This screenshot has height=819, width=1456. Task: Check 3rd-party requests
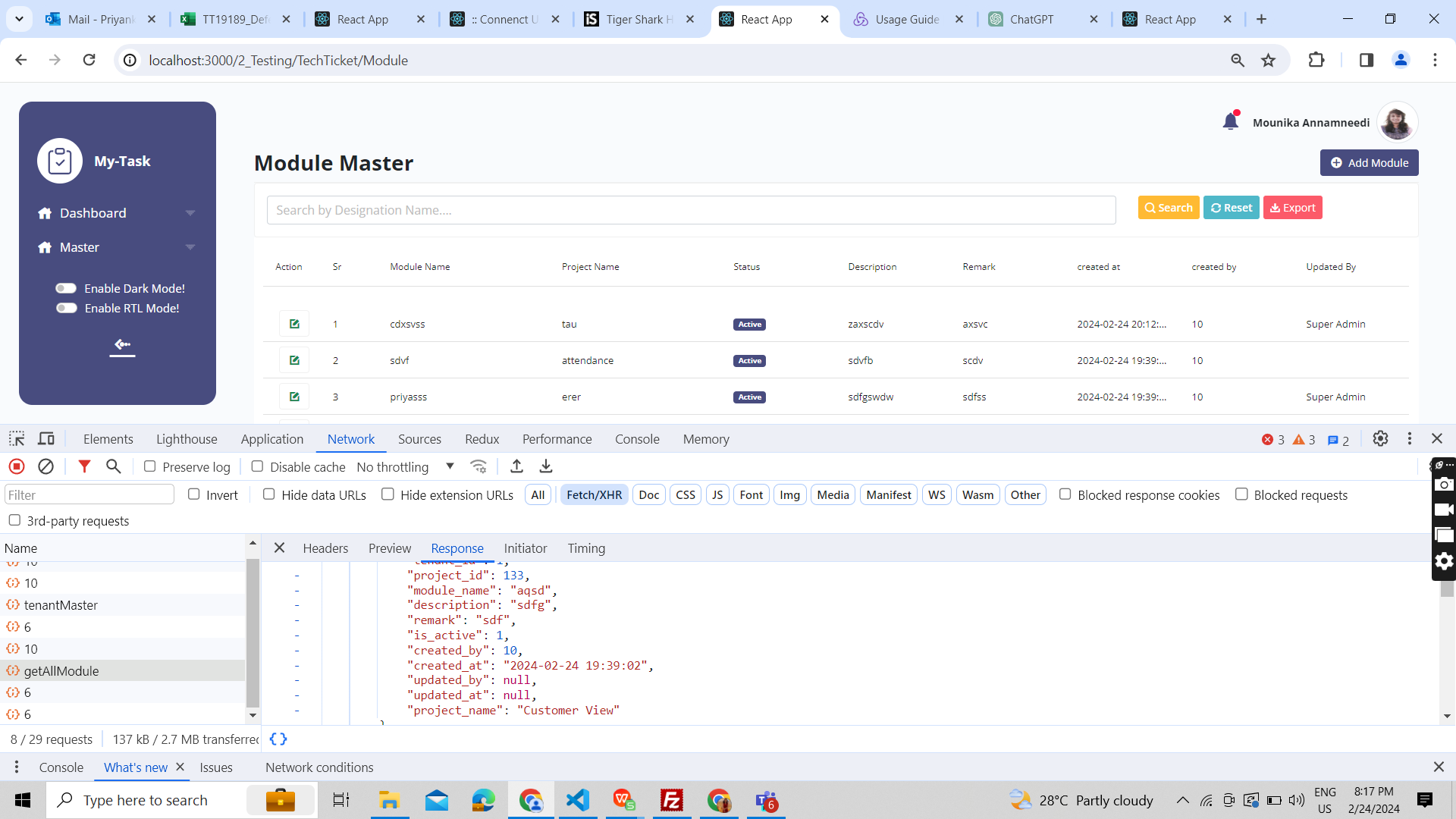coord(14,520)
